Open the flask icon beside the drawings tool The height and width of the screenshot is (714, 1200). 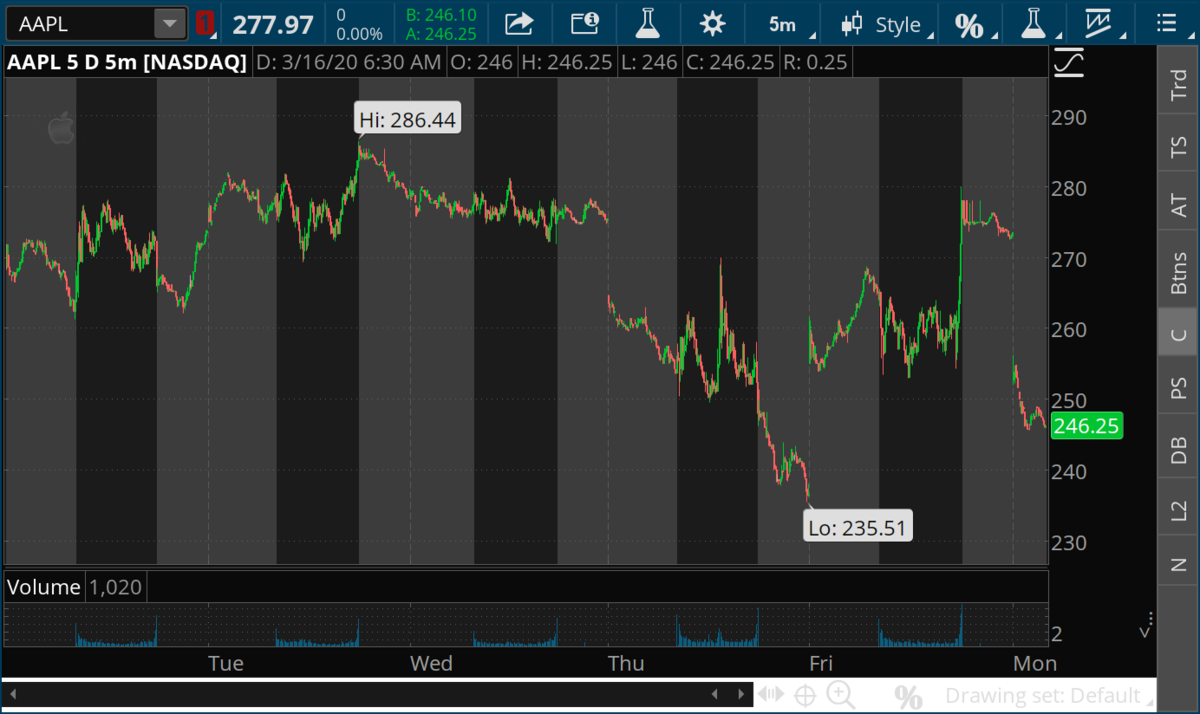point(1034,24)
